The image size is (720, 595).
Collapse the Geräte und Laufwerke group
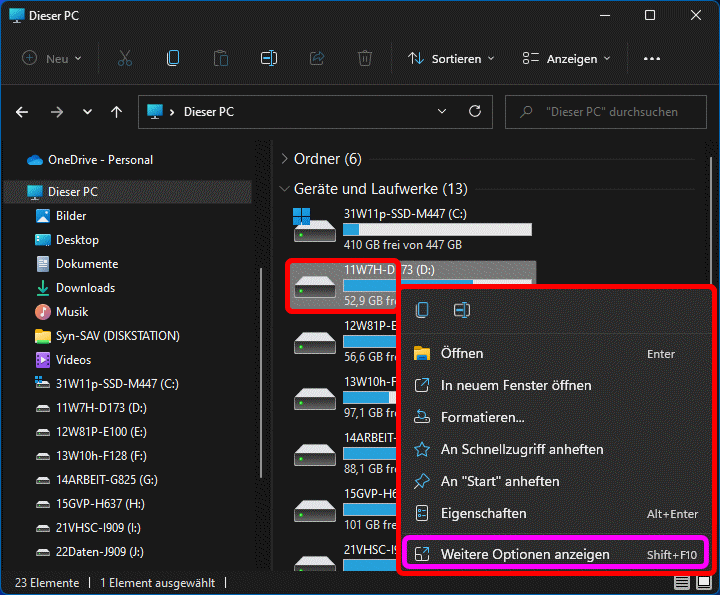[285, 188]
